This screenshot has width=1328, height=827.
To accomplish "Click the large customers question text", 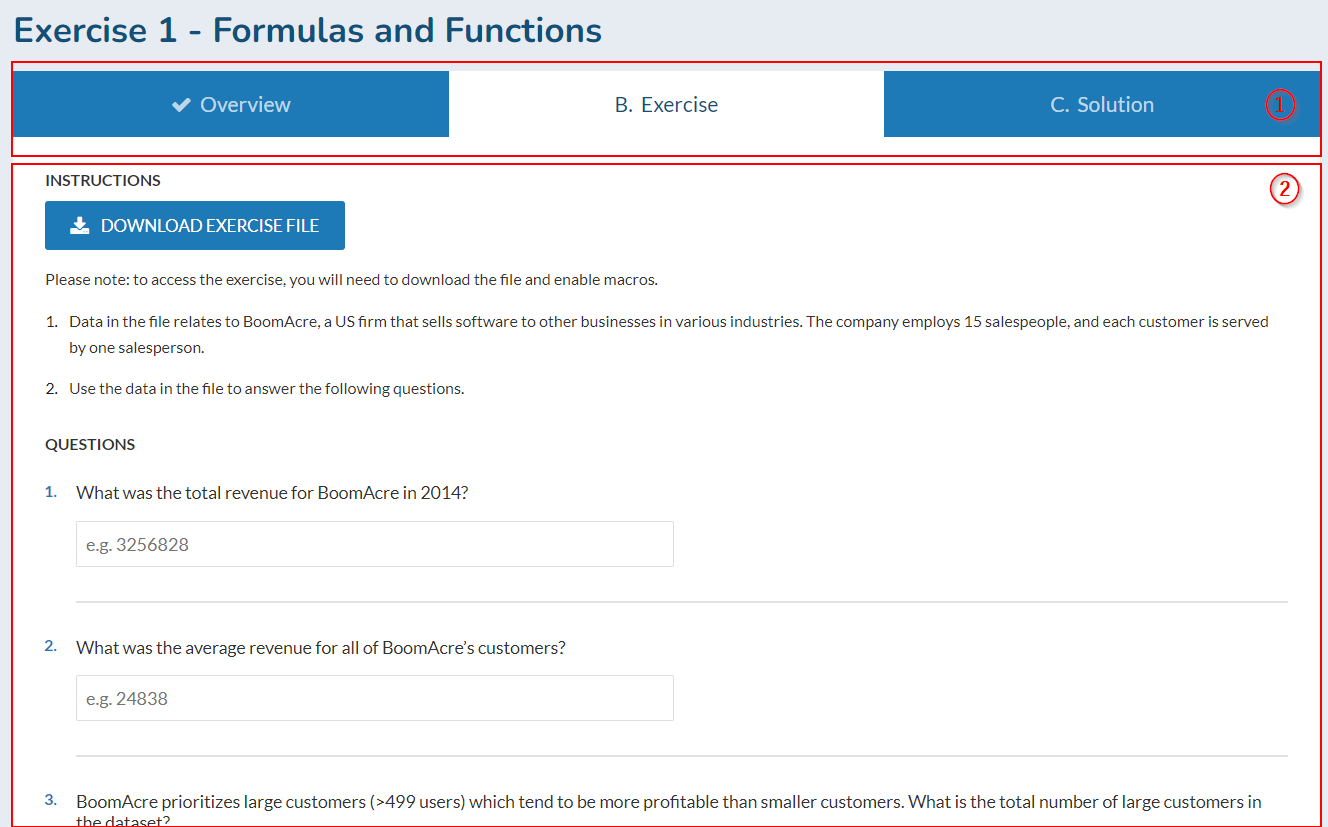I will pyautogui.click(x=668, y=802).
